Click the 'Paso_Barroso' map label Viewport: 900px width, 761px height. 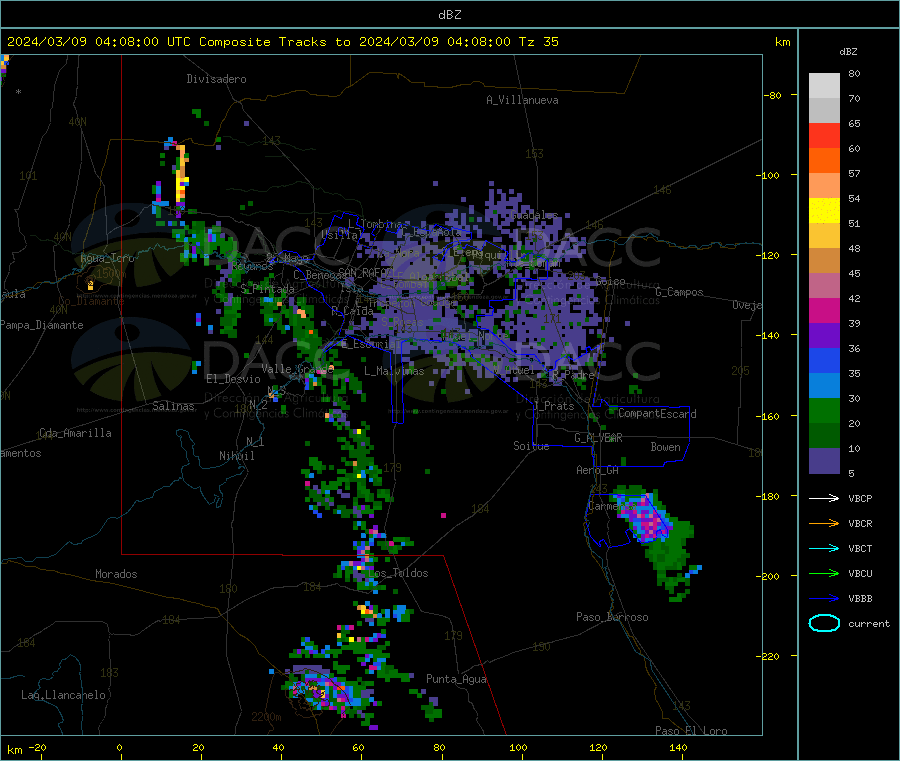tap(612, 617)
